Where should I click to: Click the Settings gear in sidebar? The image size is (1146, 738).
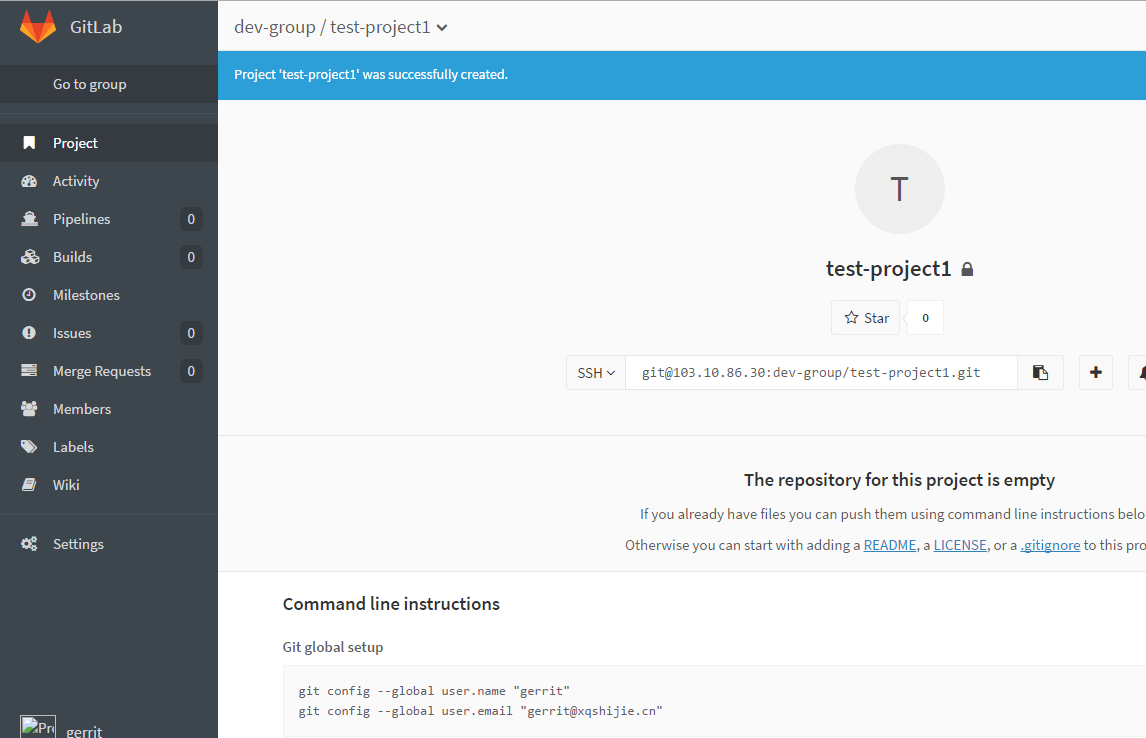tap(30, 543)
